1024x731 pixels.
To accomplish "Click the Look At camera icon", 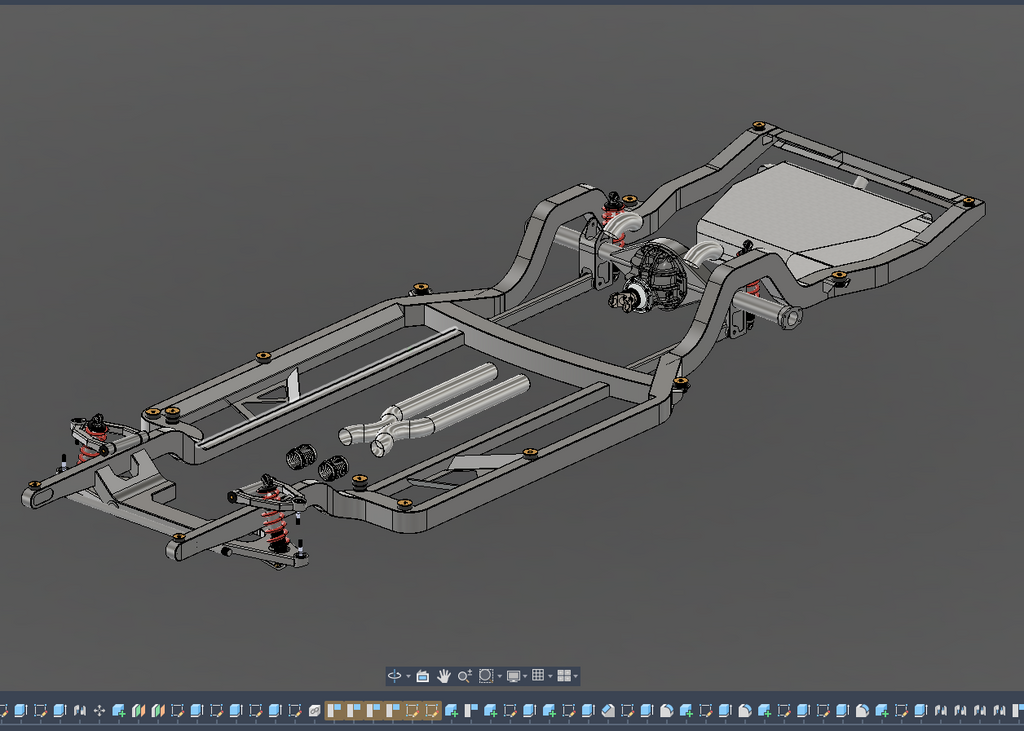I will pos(422,676).
